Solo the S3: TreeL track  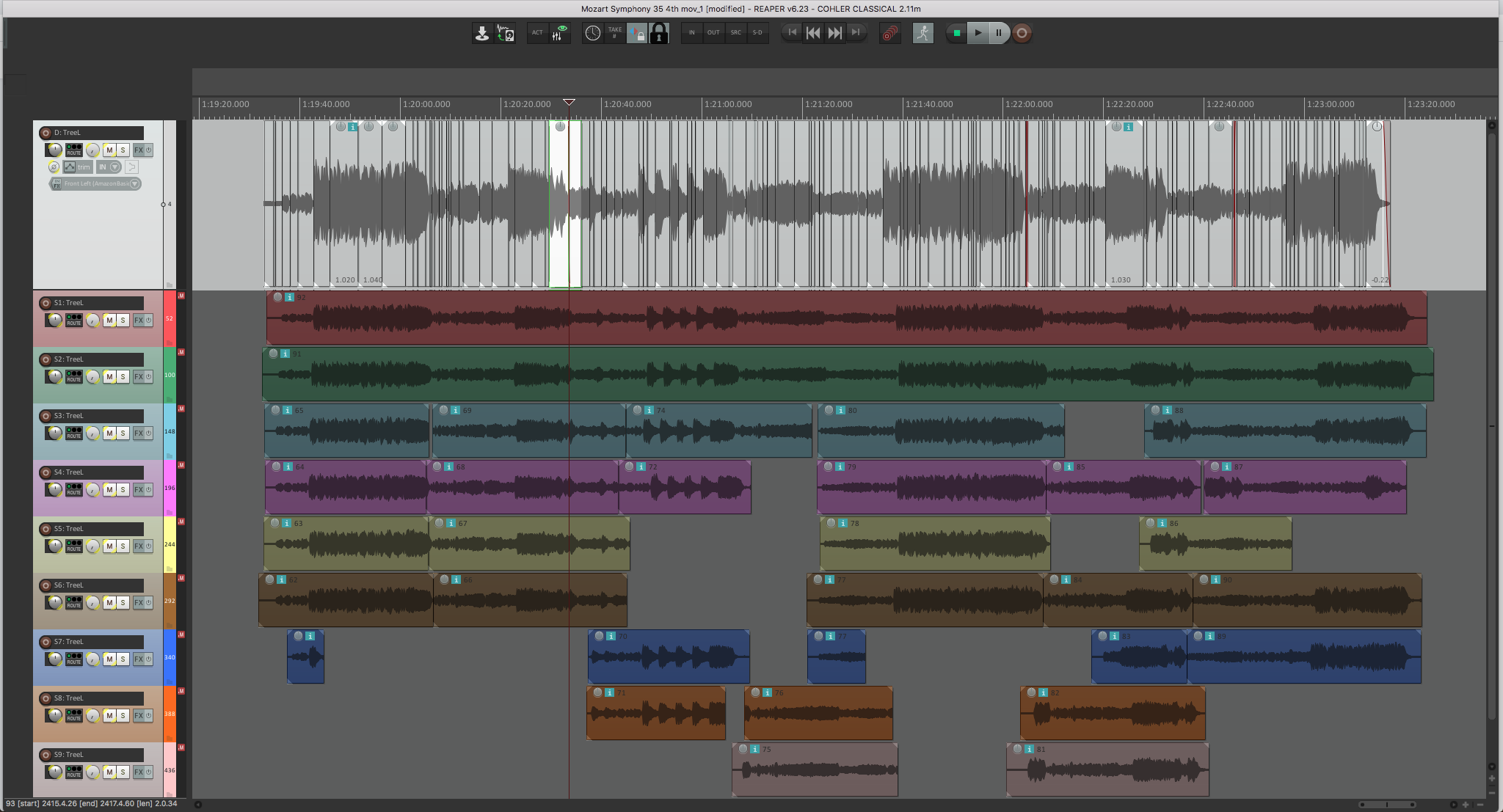click(x=123, y=433)
